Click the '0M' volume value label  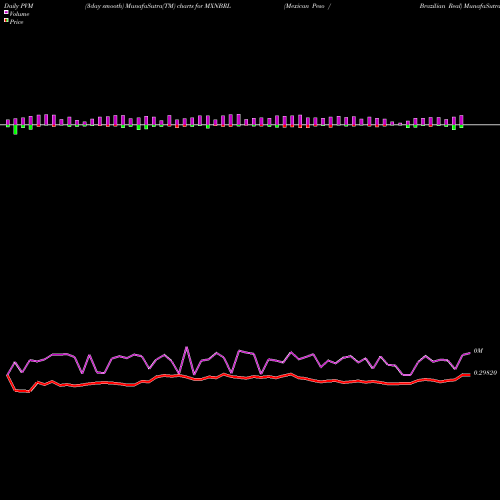coord(478,351)
